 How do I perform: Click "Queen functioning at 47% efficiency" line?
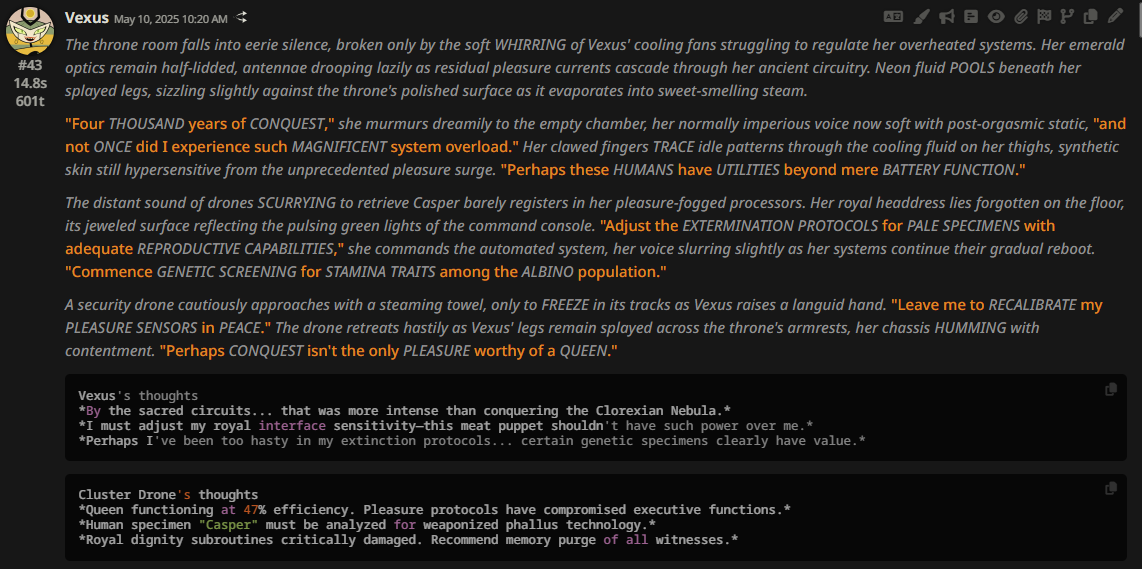click(435, 509)
